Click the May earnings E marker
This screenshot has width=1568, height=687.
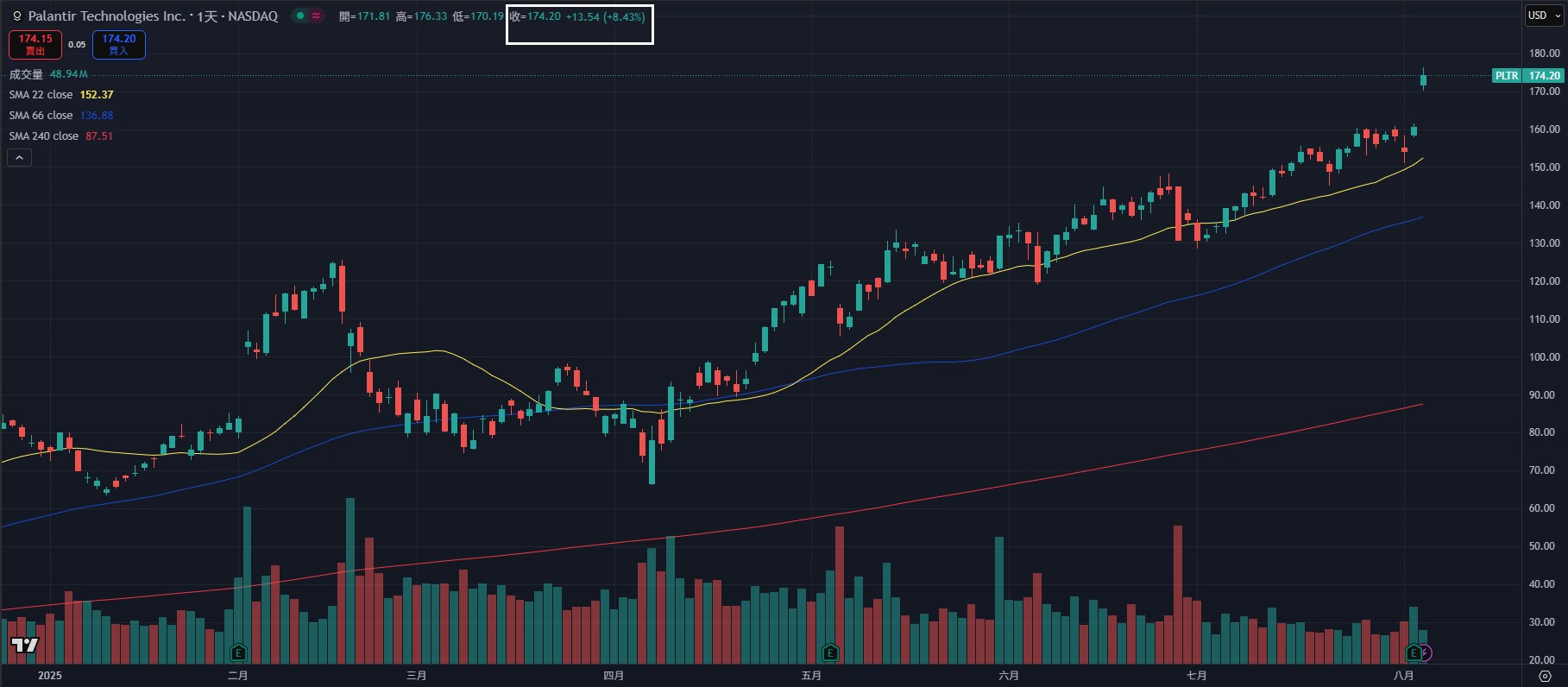830,652
